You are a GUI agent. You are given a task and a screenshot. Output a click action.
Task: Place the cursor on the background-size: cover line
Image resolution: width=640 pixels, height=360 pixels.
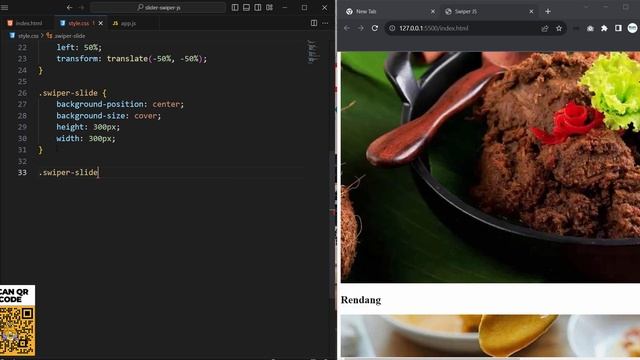(109, 116)
